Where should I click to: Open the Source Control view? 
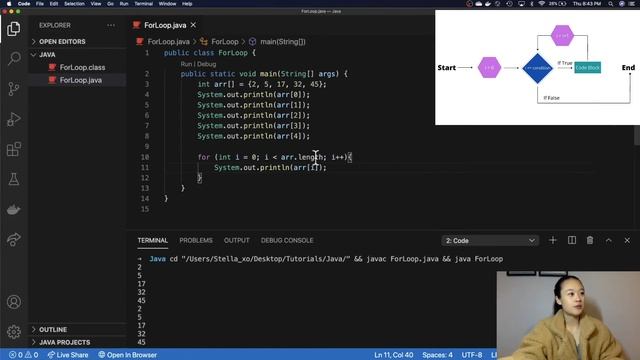point(13,89)
